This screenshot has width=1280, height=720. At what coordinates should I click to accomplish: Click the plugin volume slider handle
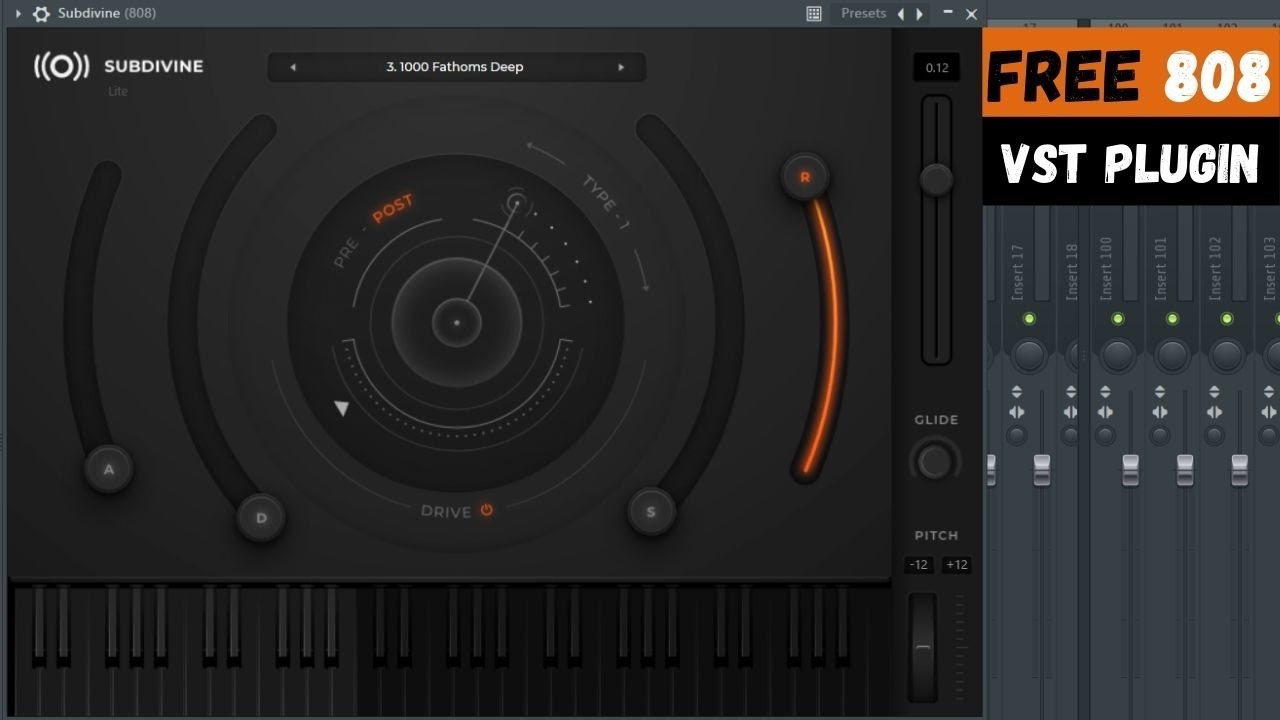[x=936, y=180]
